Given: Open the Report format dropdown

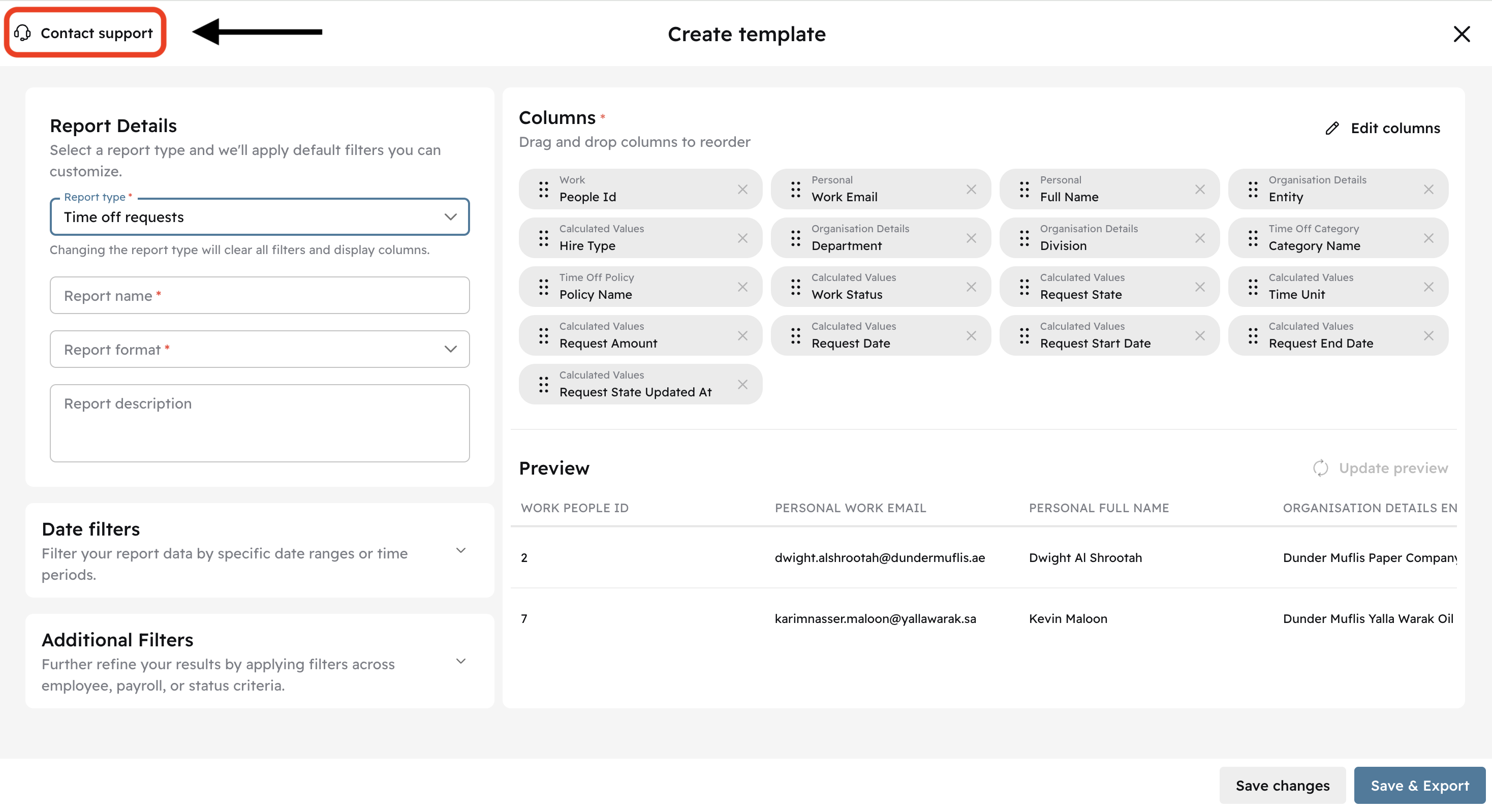Looking at the screenshot, I should [x=260, y=349].
